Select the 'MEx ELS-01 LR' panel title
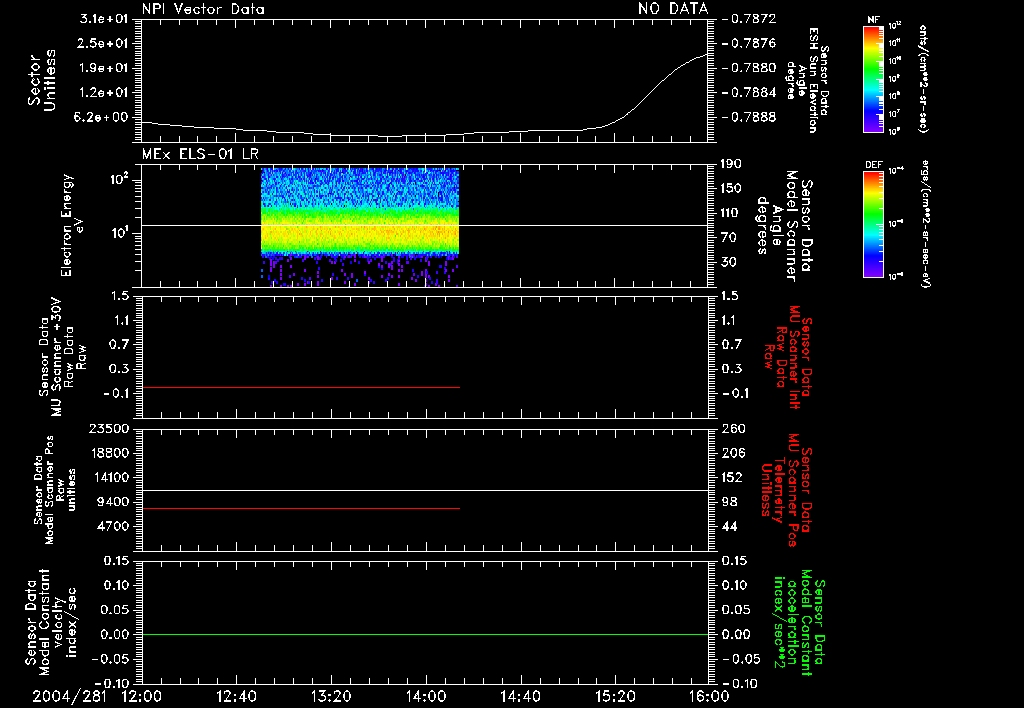 click(x=200, y=154)
